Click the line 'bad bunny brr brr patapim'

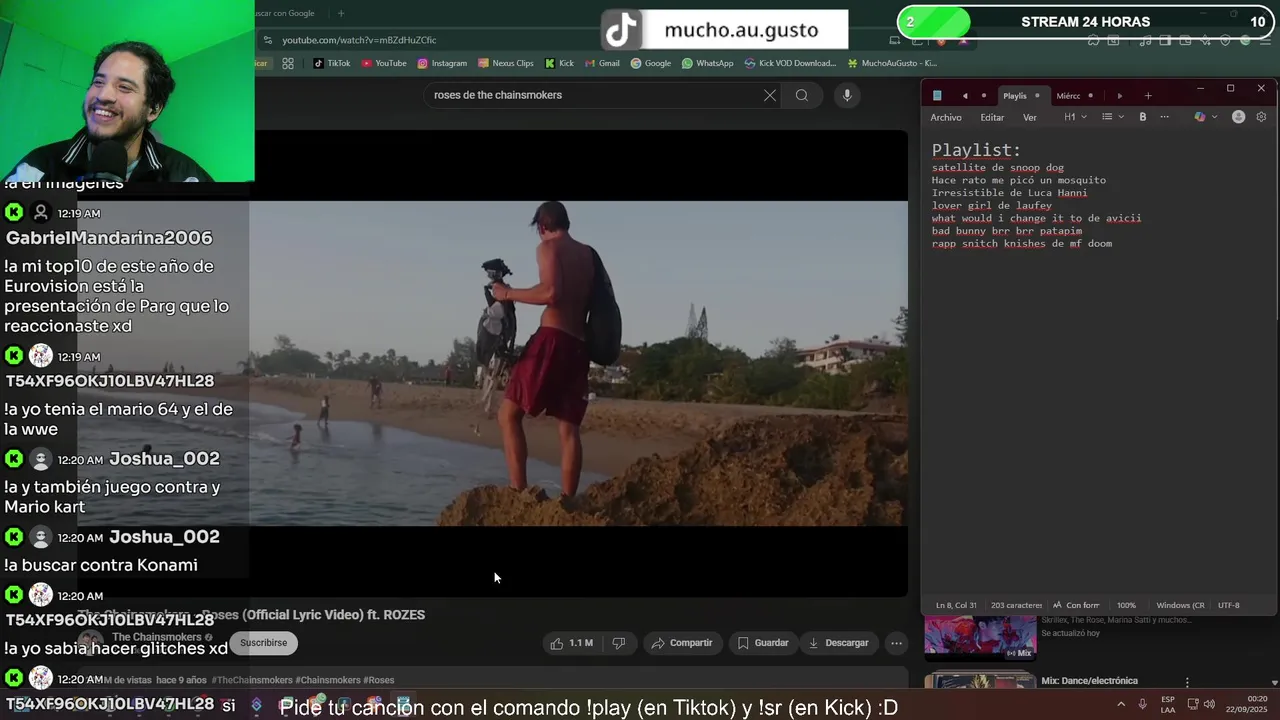pos(1007,231)
